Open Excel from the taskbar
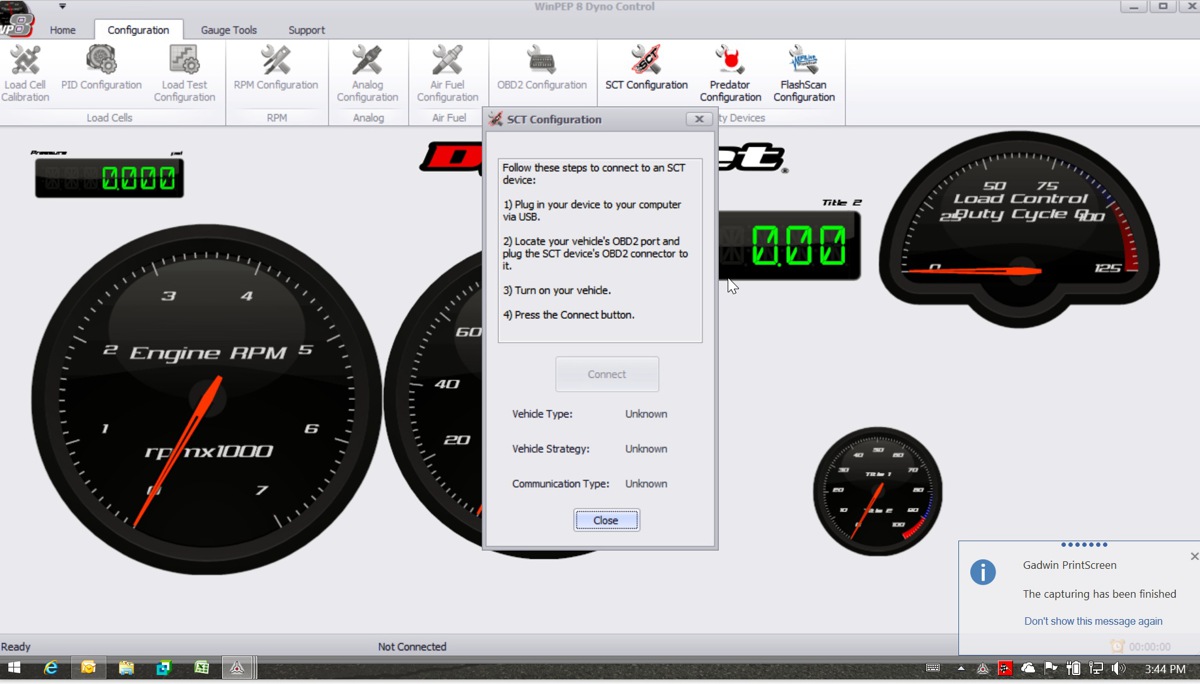Image resolution: width=1200 pixels, height=684 pixels. (x=200, y=668)
